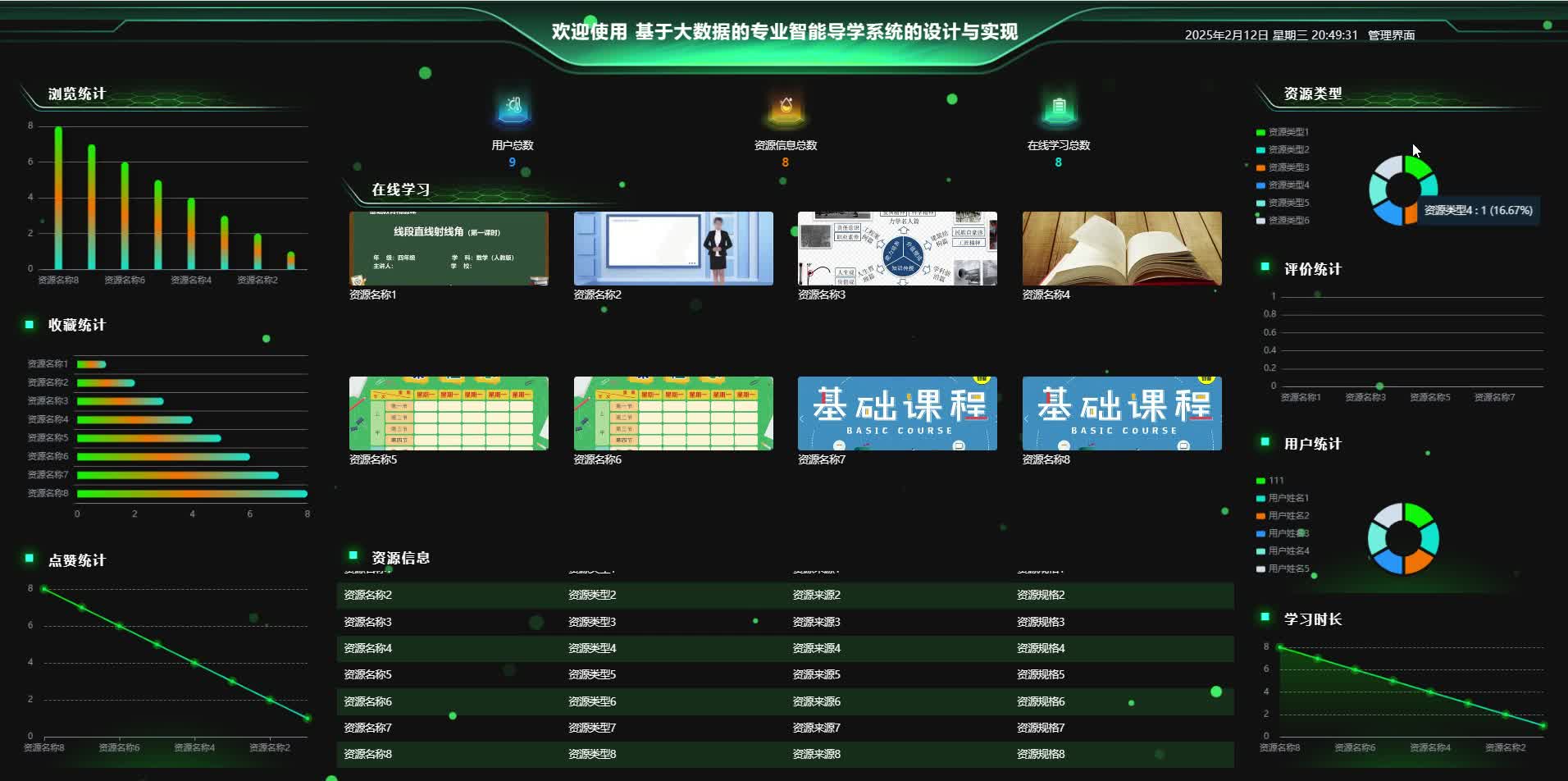
Task: Click the date and time display in header
Action: tap(1271, 35)
